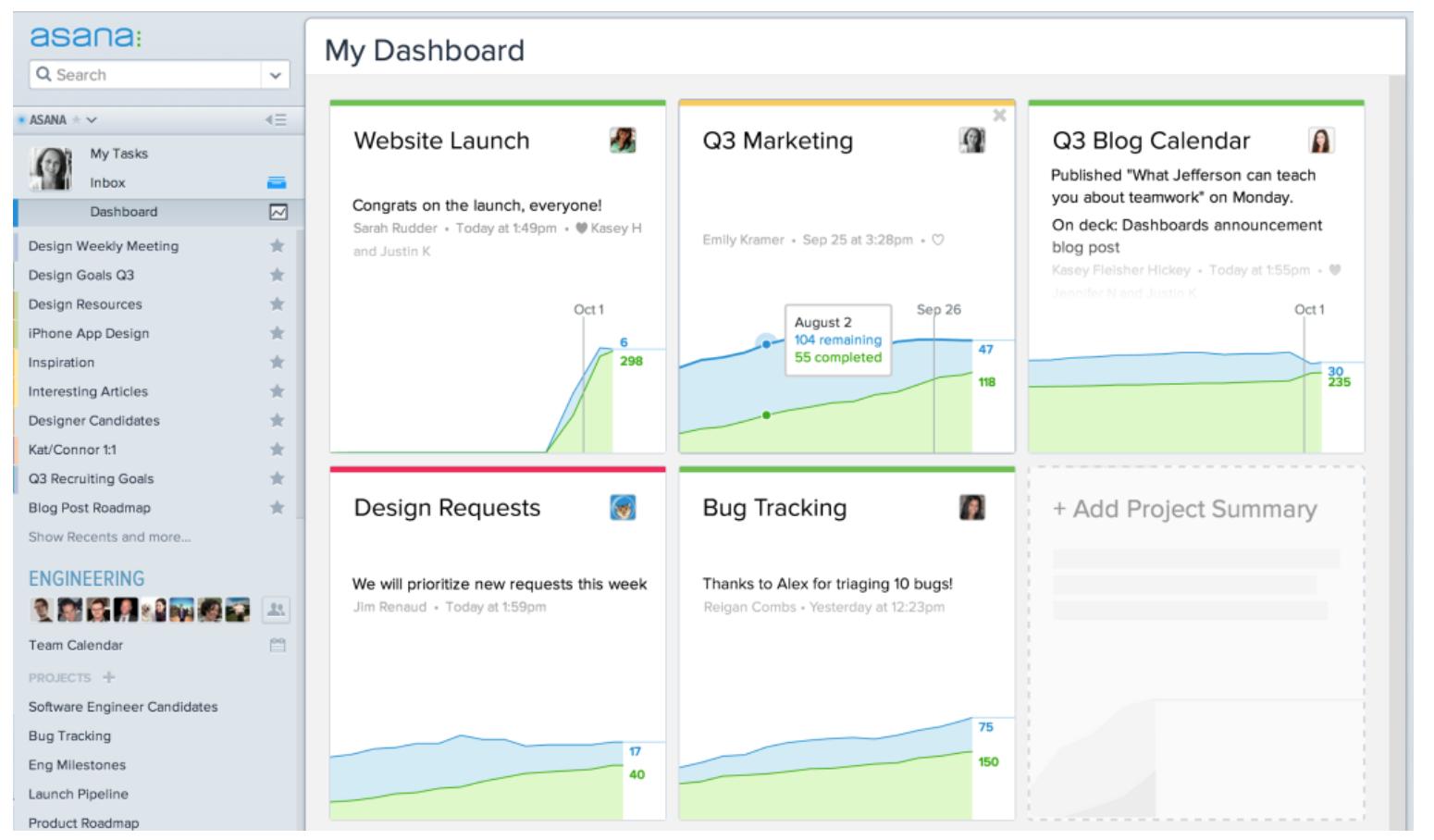Toggle favorite star for Design Resources
Image resolution: width=1434 pixels, height=840 pixels.
point(277,304)
